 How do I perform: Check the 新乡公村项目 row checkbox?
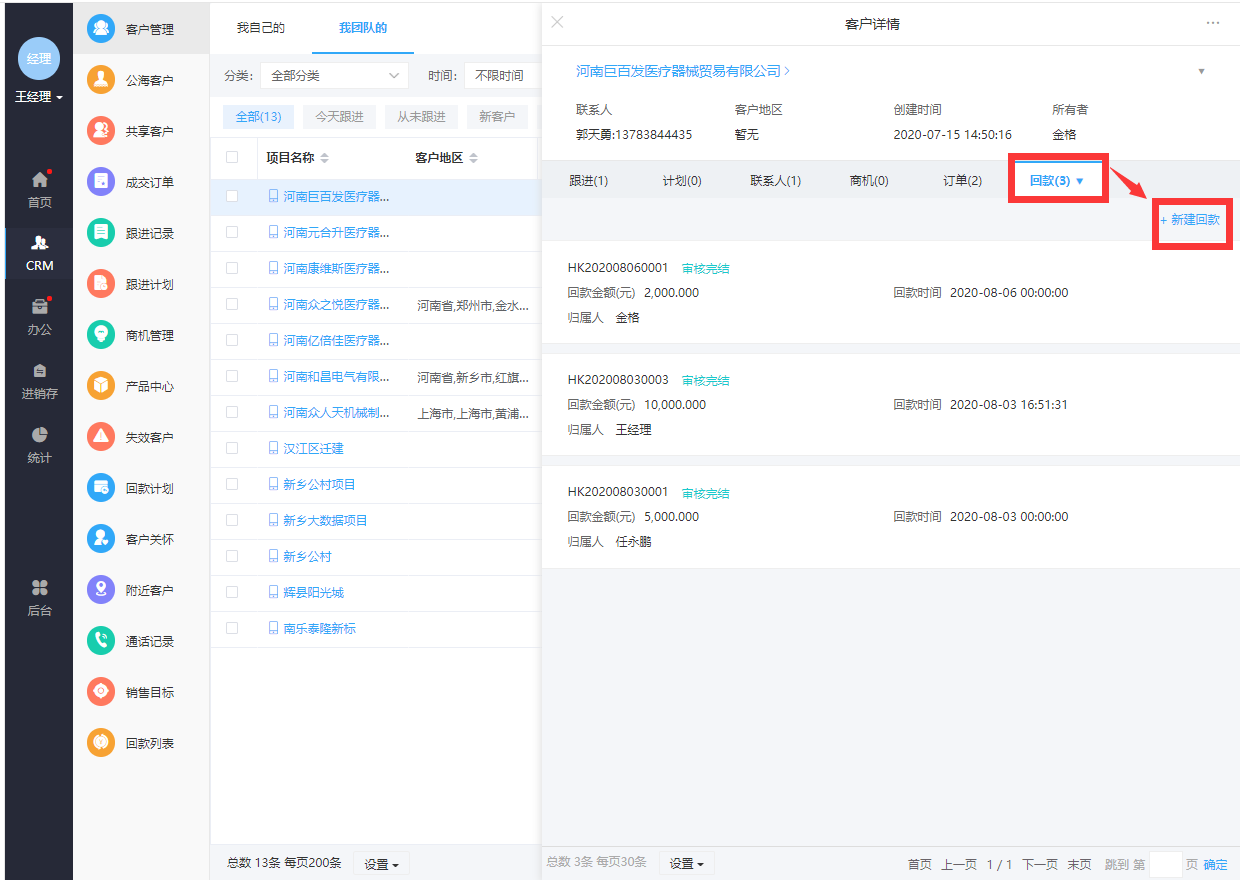click(x=232, y=484)
